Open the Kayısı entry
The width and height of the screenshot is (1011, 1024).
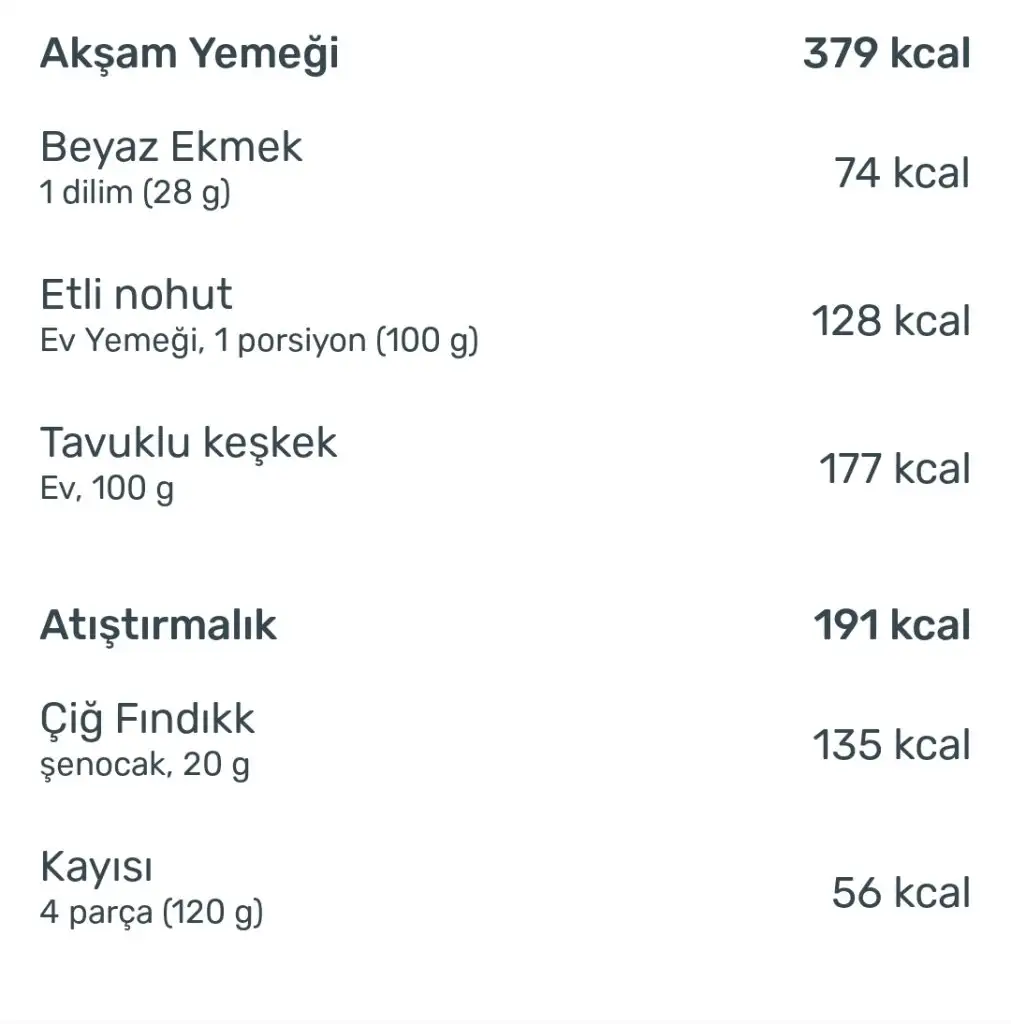pyautogui.click(x=96, y=867)
